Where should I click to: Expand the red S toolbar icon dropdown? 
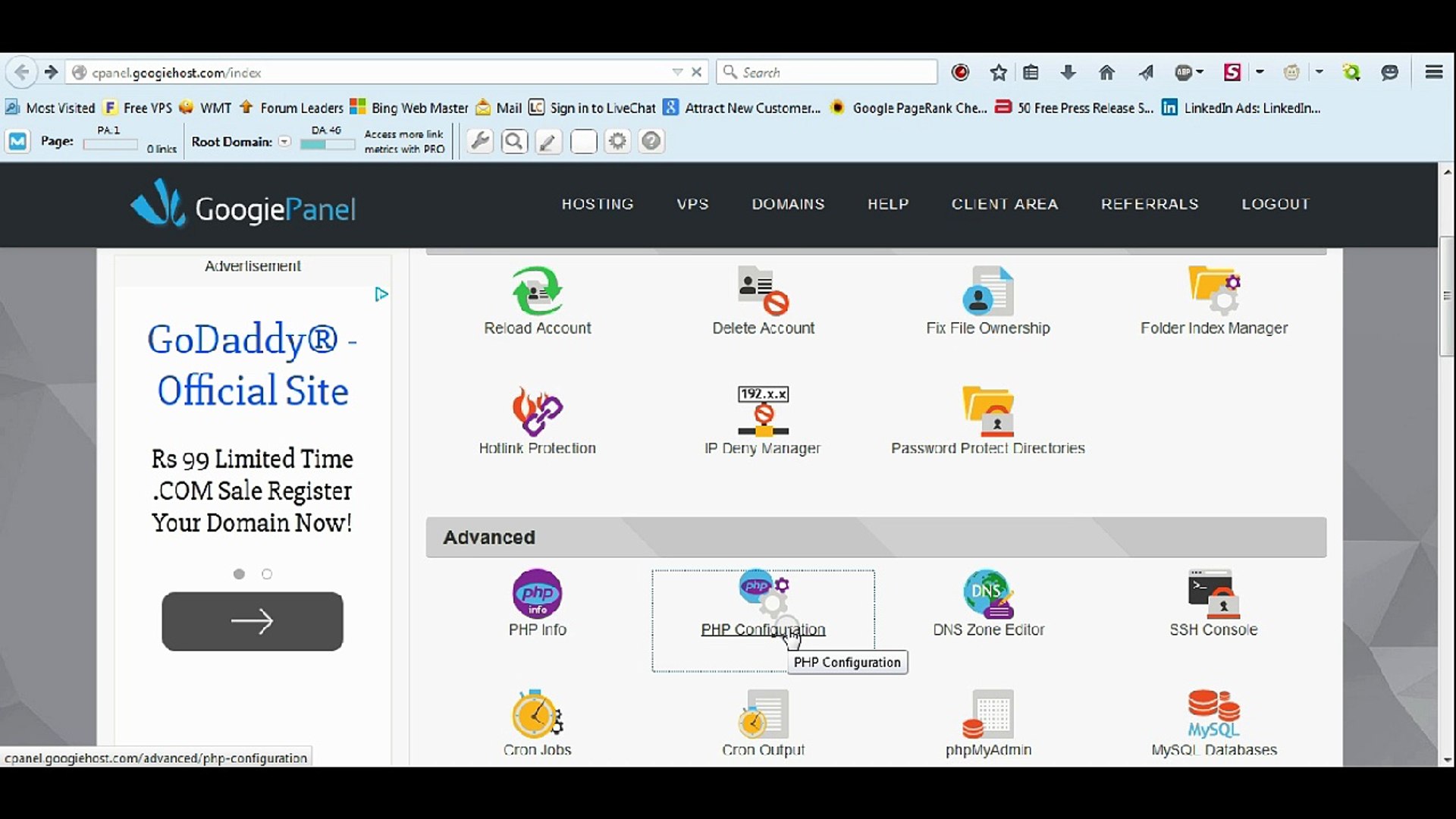pyautogui.click(x=1260, y=72)
